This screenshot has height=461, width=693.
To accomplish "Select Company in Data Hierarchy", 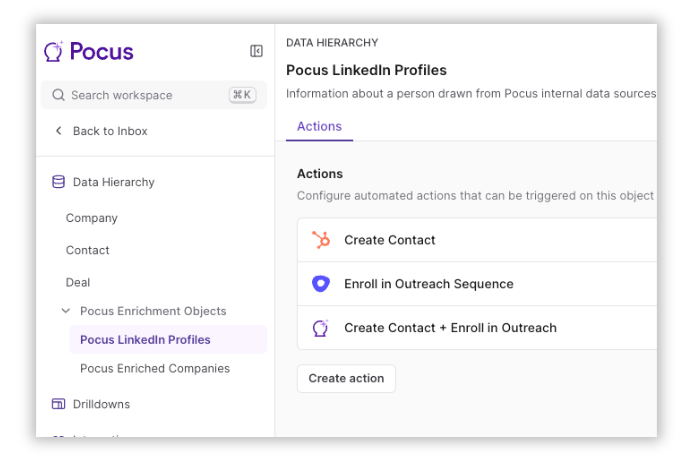I will (91, 218).
